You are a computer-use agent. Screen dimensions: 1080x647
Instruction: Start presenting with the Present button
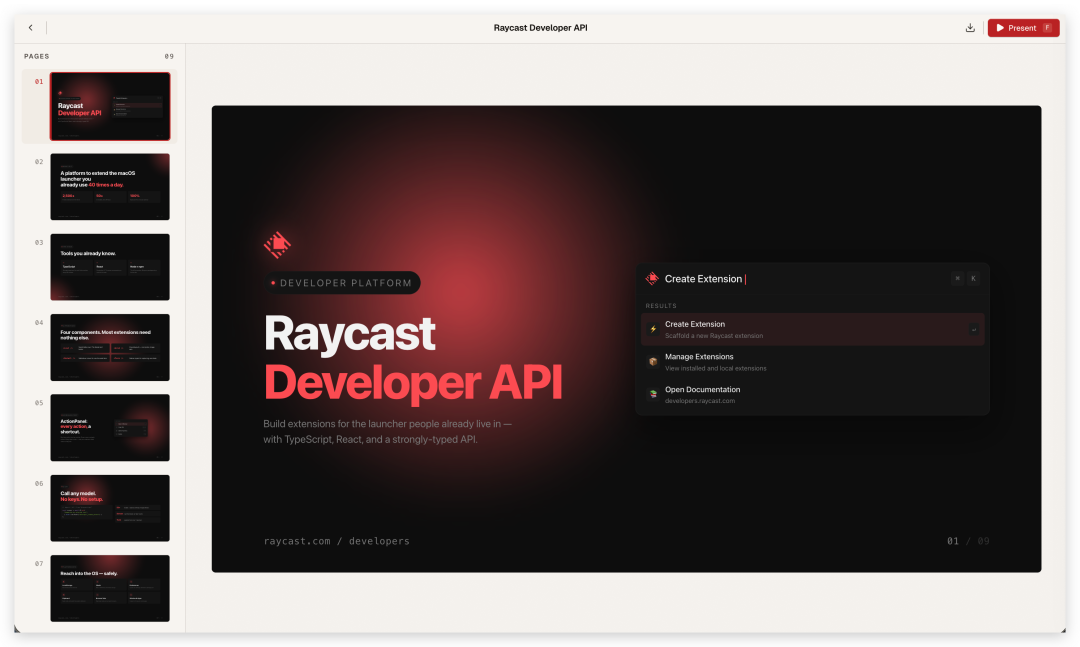[1023, 28]
